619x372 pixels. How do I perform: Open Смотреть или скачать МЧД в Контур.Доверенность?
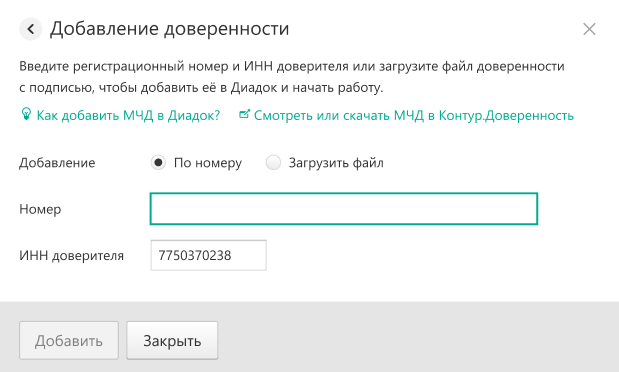tap(413, 115)
